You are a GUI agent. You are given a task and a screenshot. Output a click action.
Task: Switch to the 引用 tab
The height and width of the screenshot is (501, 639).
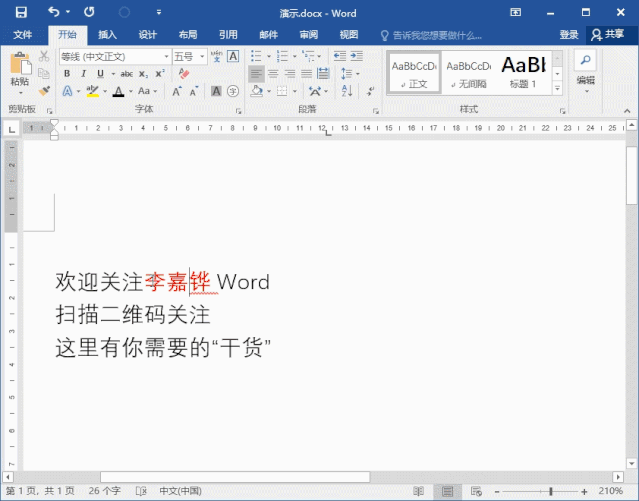(x=228, y=35)
